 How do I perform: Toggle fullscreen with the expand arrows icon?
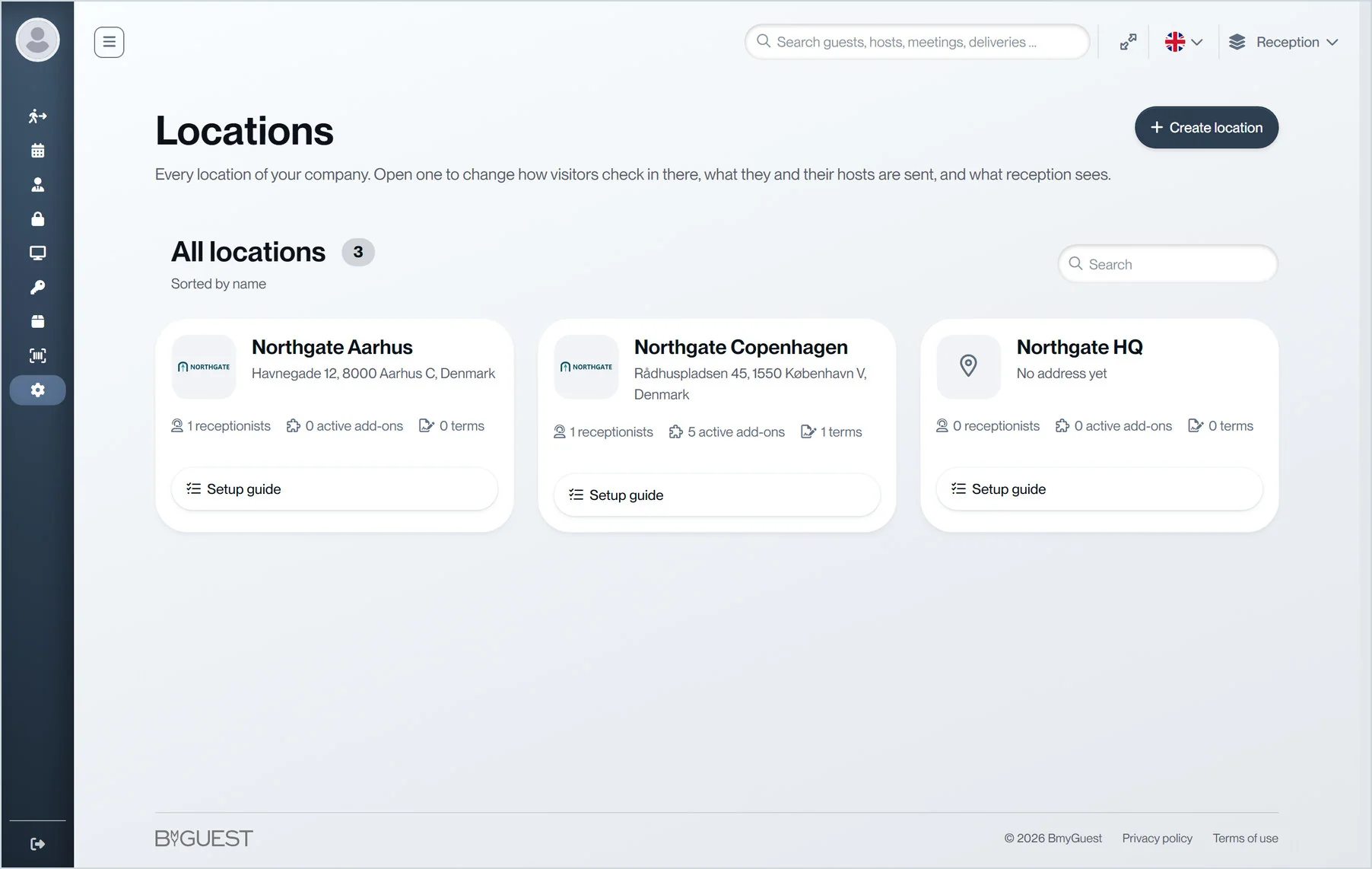pyautogui.click(x=1128, y=42)
